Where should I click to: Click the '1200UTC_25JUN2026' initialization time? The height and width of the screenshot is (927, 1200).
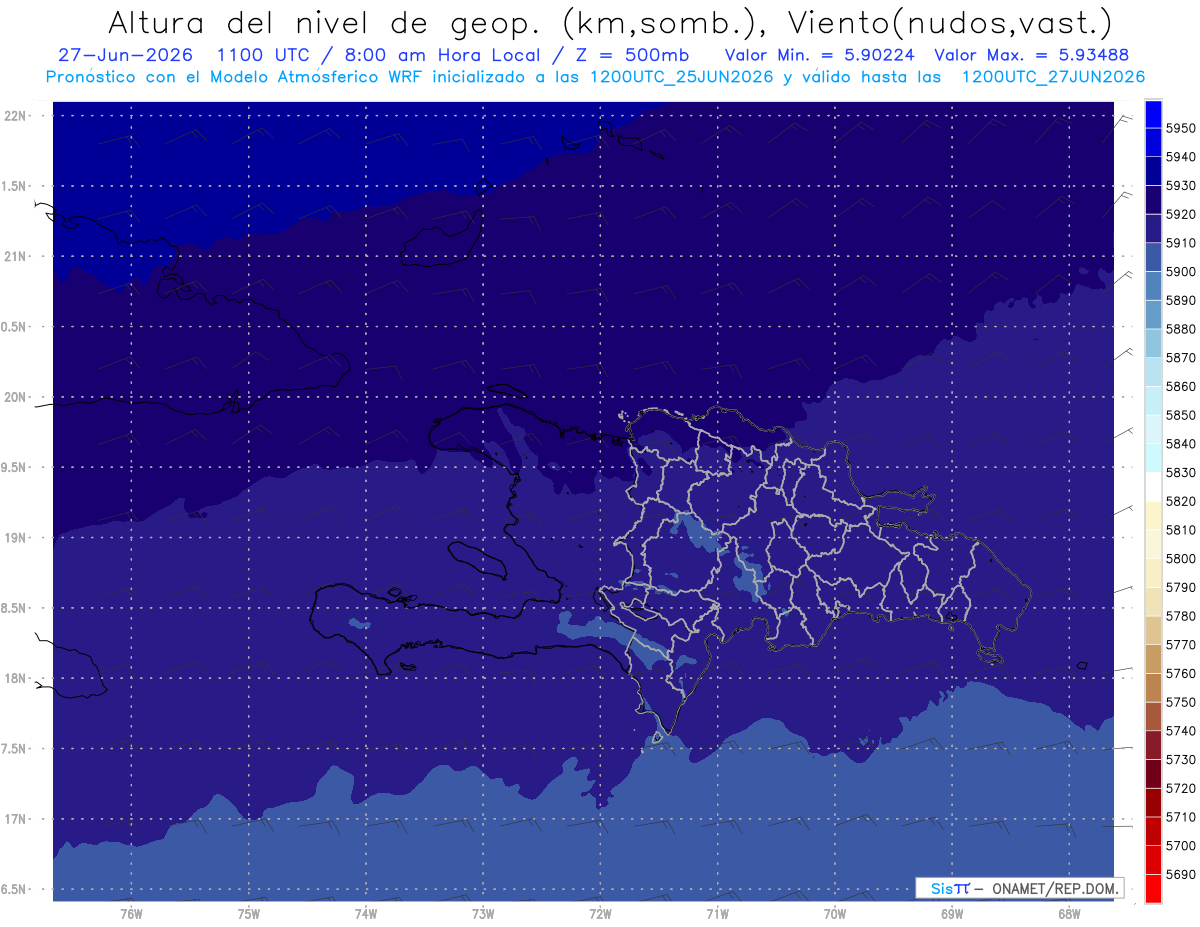pos(682,76)
